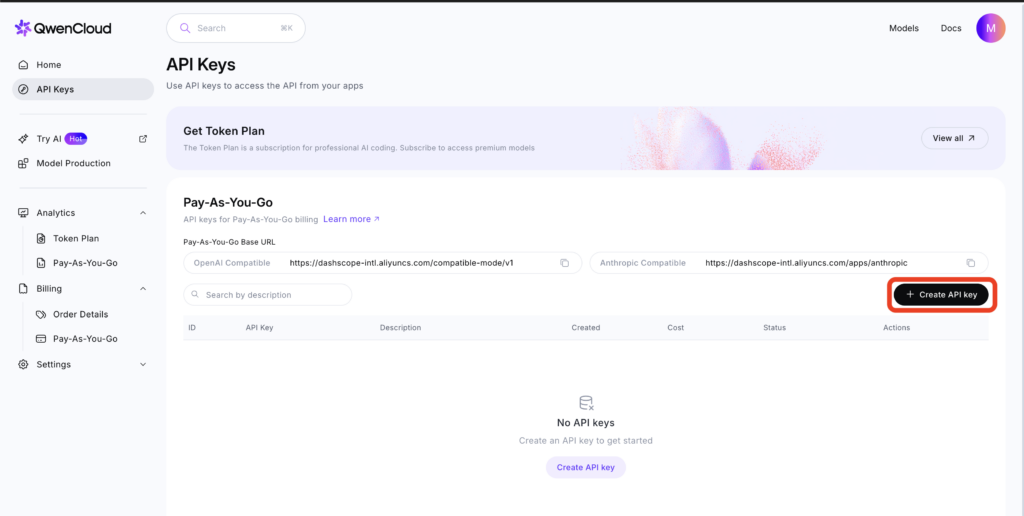1024x516 pixels.
Task: Click the search magnifier icon at the top
Action: (185, 28)
